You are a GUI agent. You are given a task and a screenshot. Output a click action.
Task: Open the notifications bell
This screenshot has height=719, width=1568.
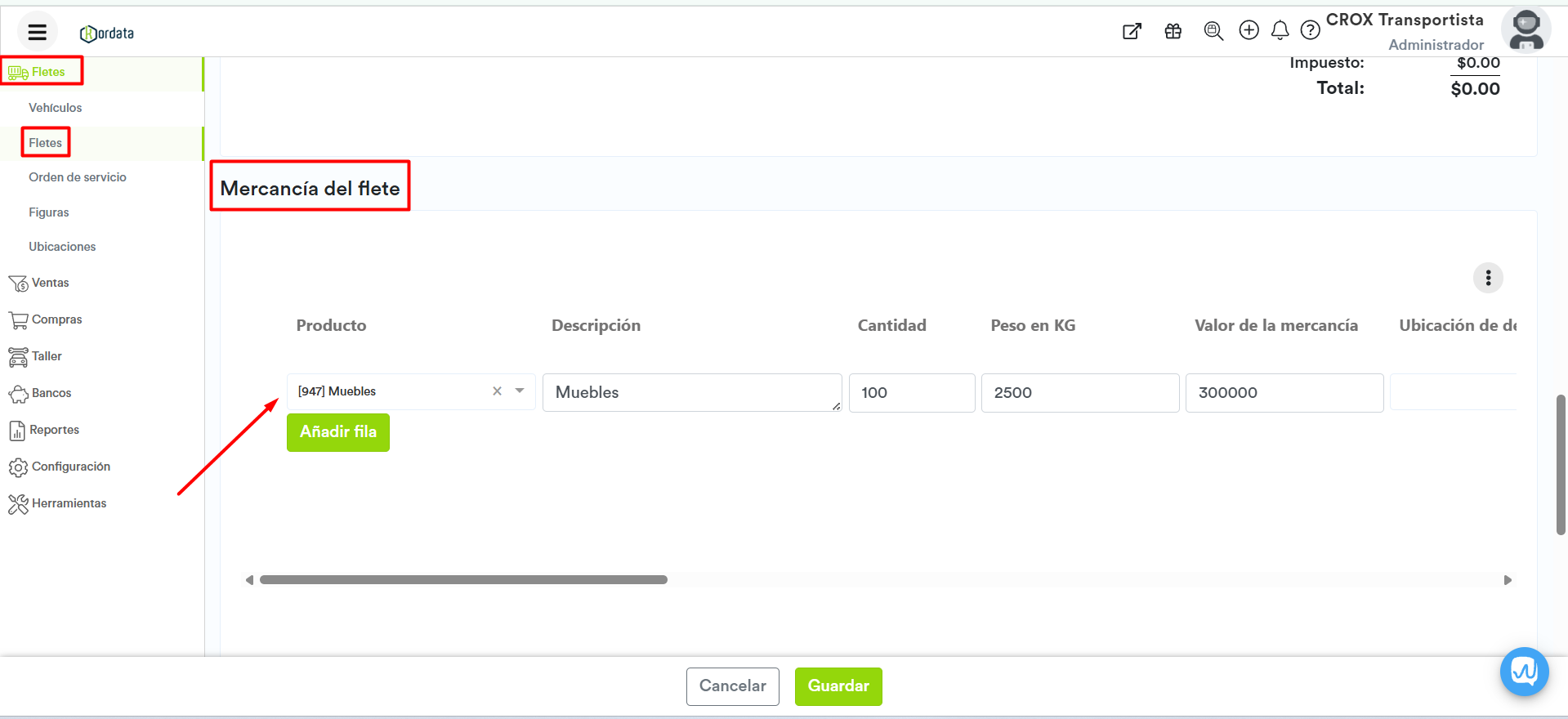click(1280, 30)
